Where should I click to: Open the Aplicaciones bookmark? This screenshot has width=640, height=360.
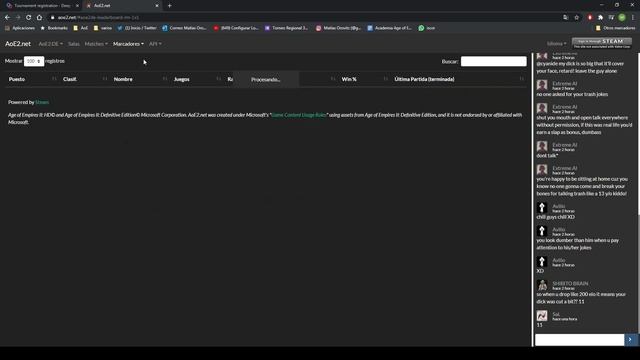point(20,28)
